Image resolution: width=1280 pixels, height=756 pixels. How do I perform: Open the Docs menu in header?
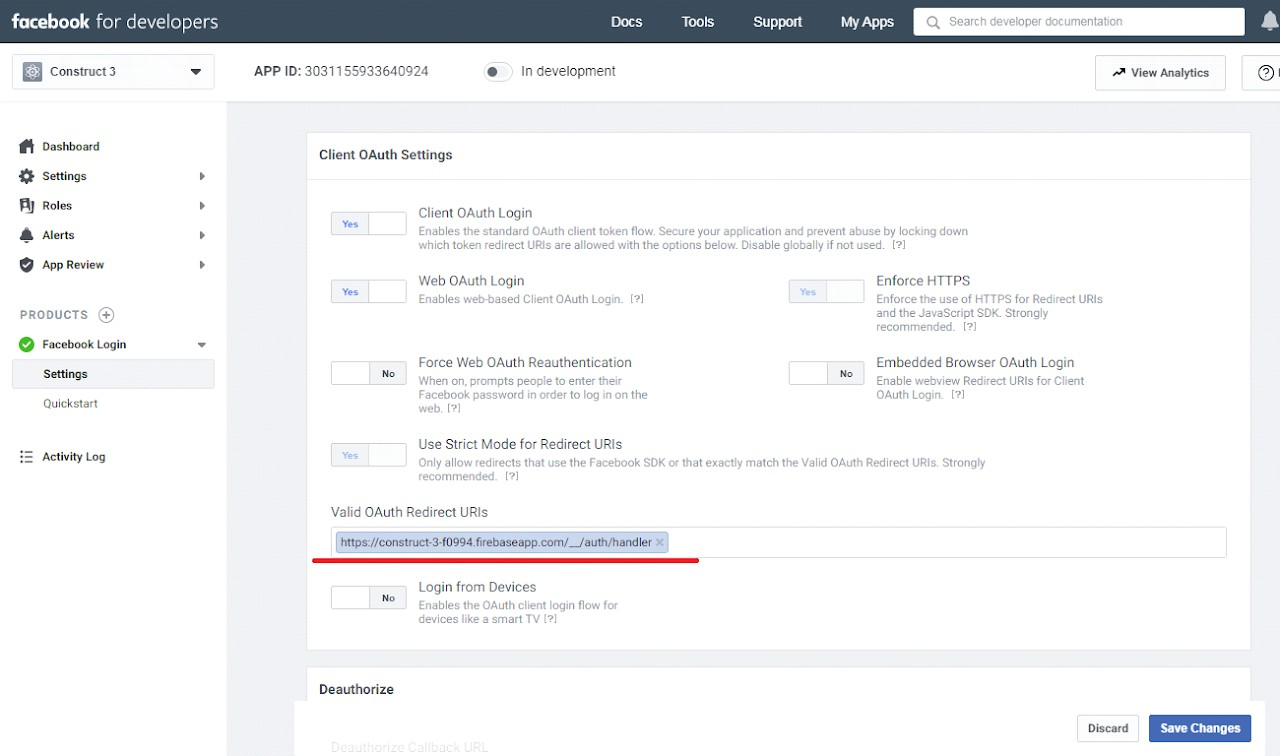click(626, 22)
